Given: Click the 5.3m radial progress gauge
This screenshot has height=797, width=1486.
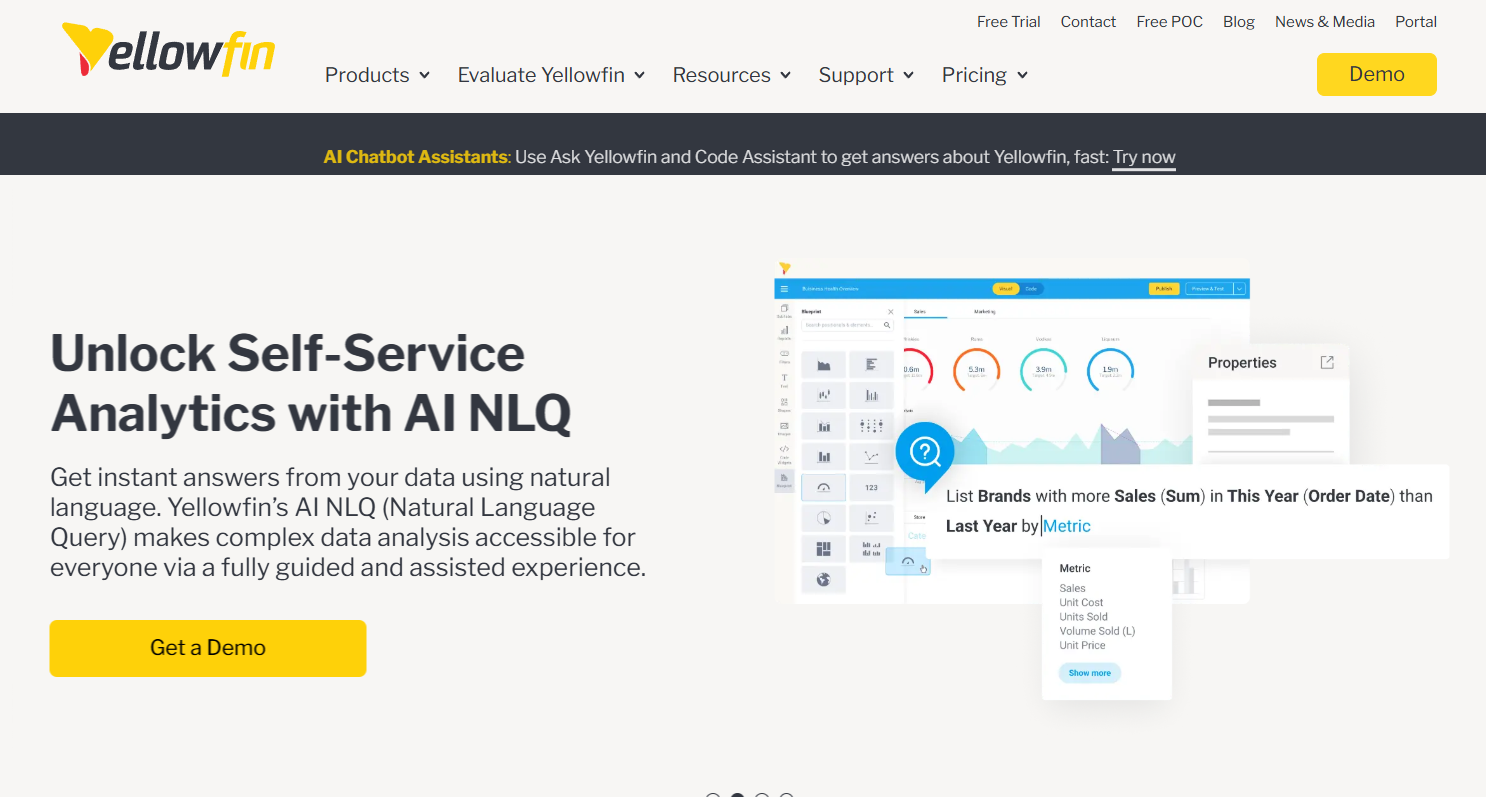Looking at the screenshot, I should (976, 371).
